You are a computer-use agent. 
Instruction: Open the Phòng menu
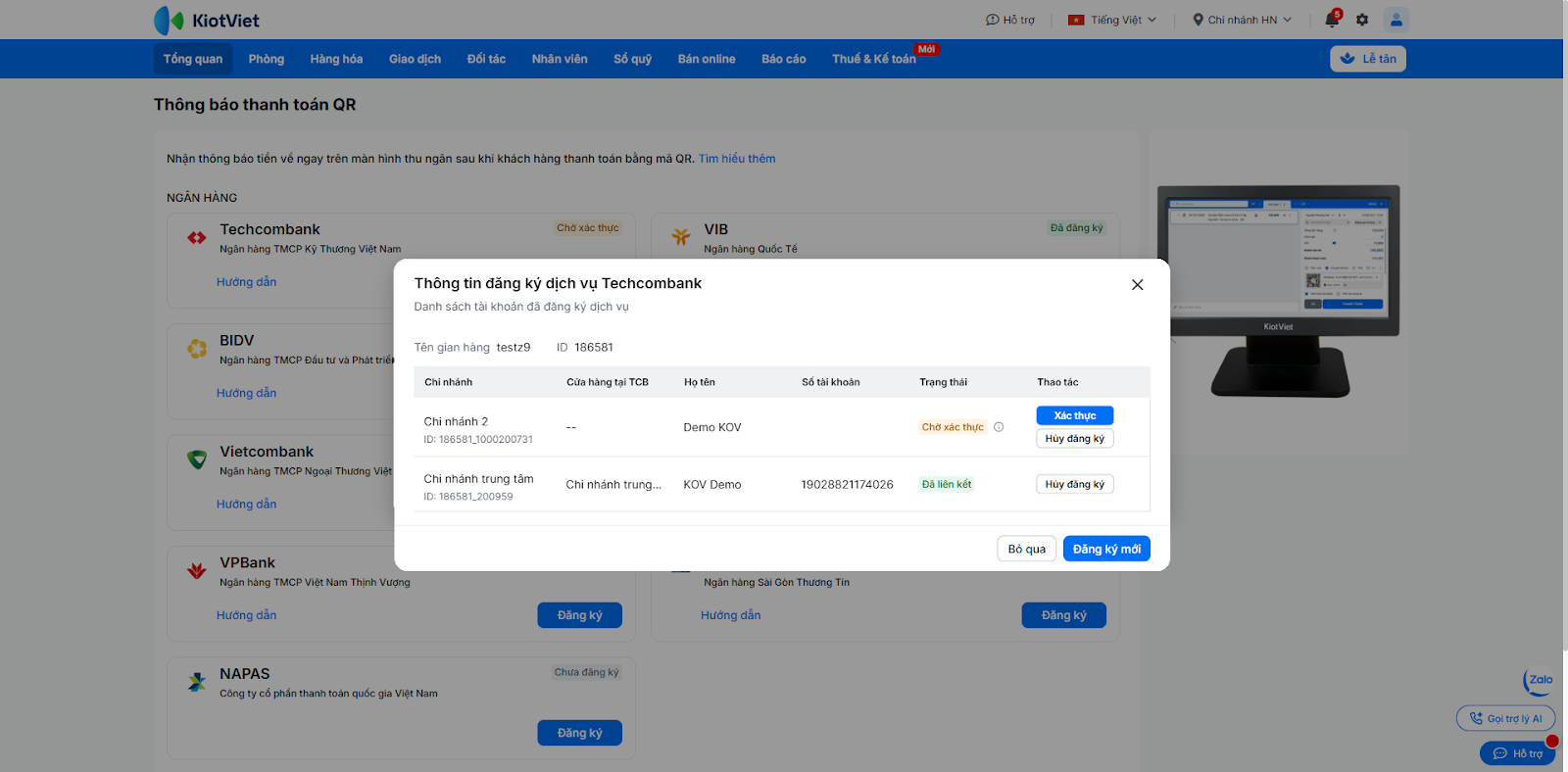(267, 59)
